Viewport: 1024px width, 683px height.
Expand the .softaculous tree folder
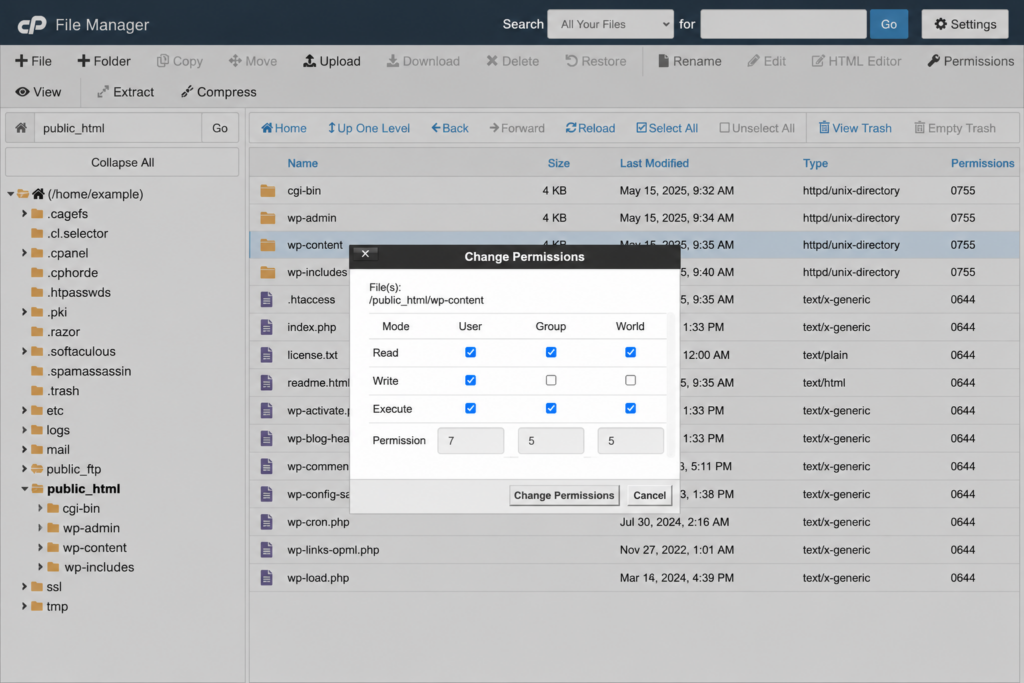pos(24,351)
